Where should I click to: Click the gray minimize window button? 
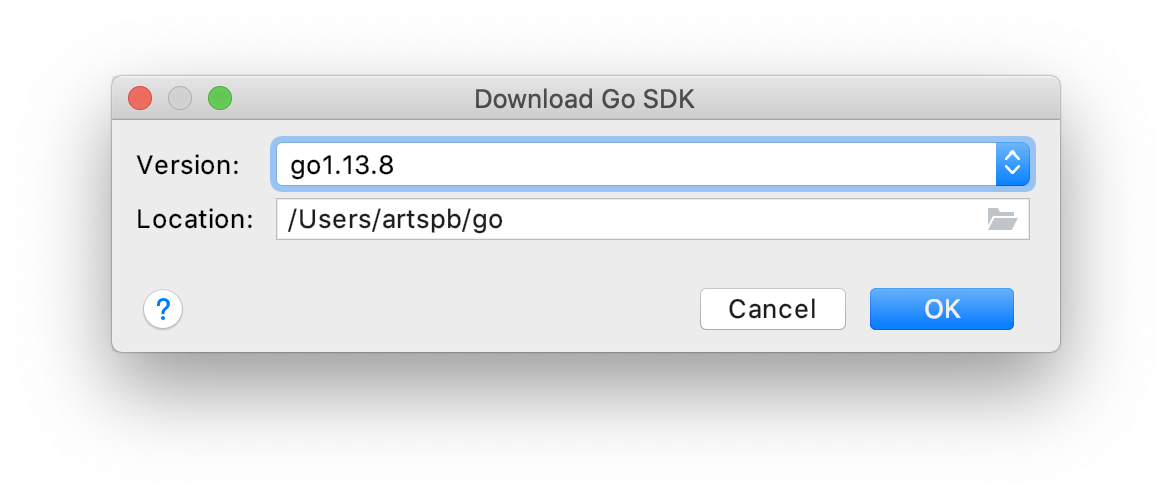coord(180,98)
